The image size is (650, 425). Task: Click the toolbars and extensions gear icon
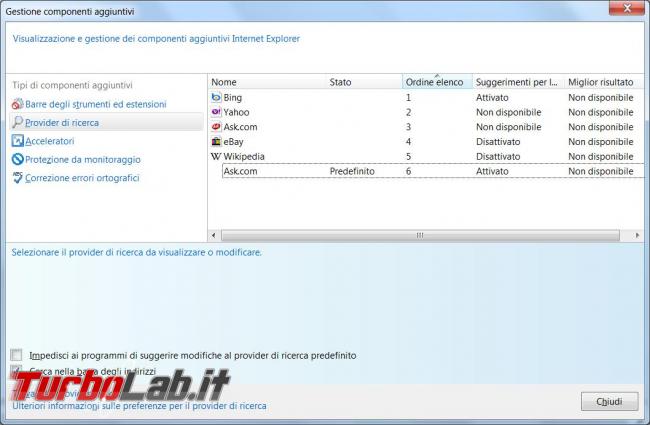tap(17, 104)
